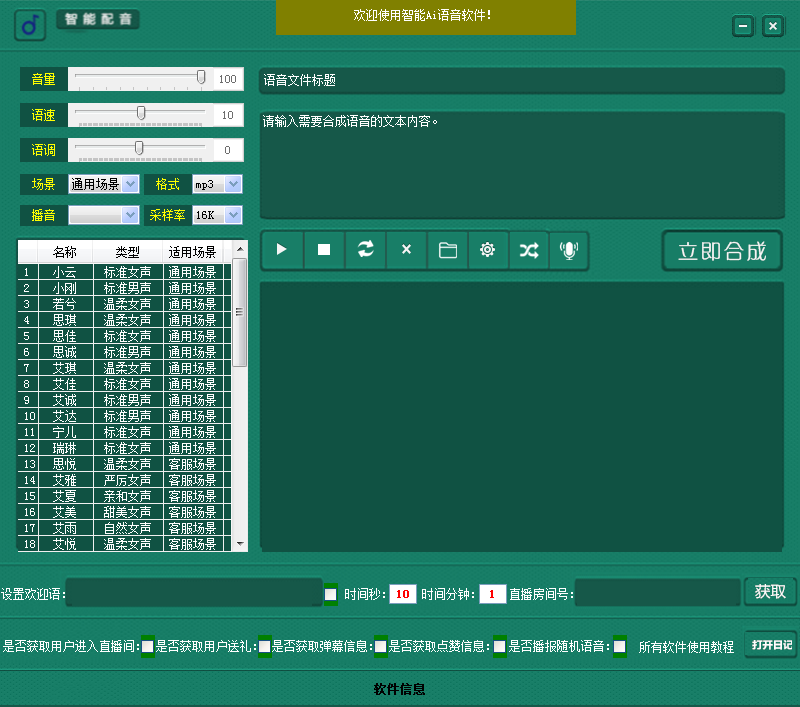Open the folder icon in toolbar
Image resolution: width=800 pixels, height=707 pixels.
[447, 250]
